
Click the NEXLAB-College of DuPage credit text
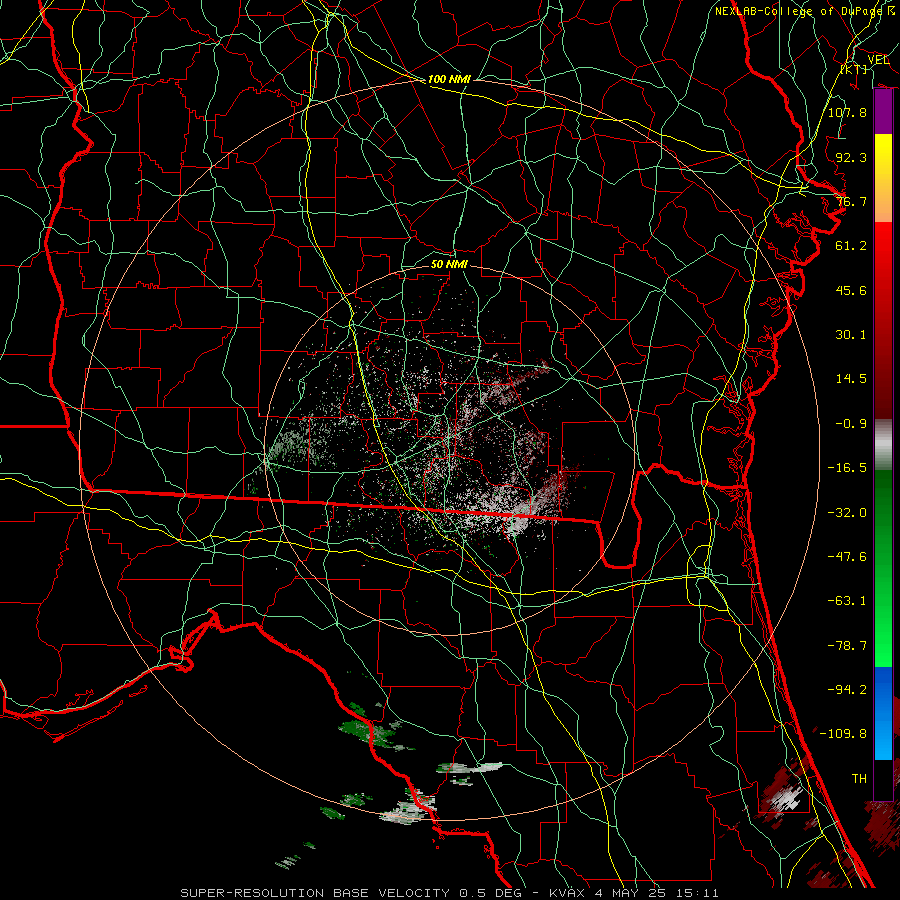pos(805,11)
